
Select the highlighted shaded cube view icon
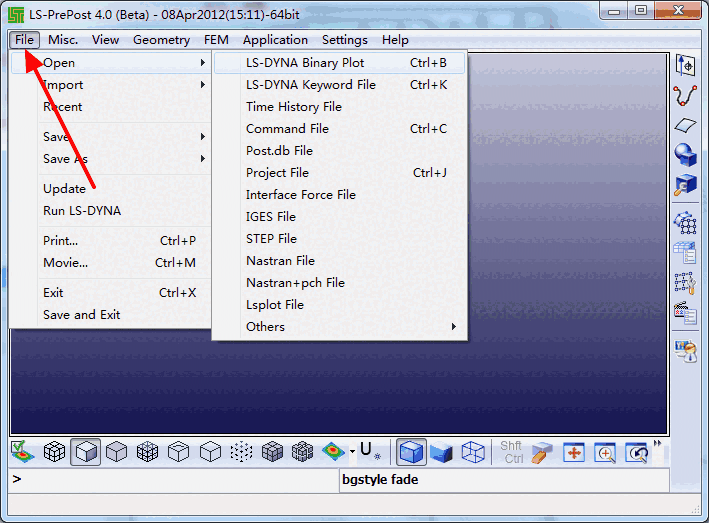85,452
